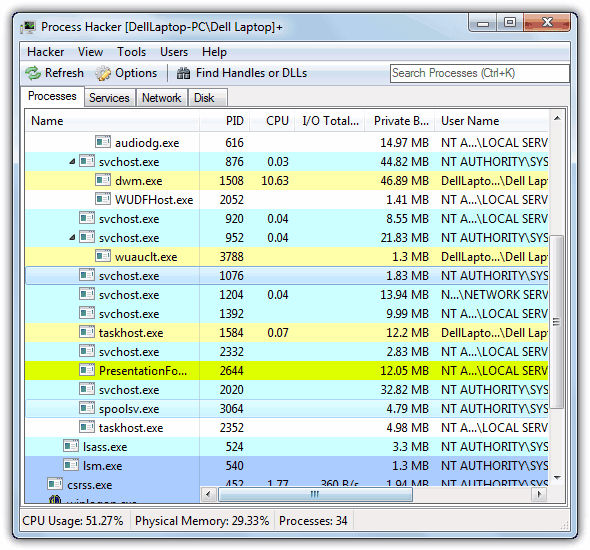This screenshot has height=550, width=590.
Task: Click Physical Memory 29.33% status entry
Action: coord(202,521)
